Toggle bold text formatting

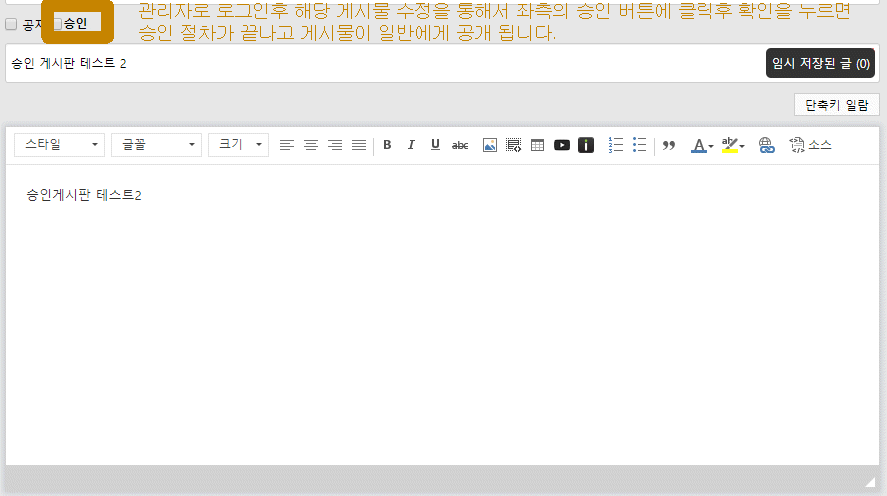click(387, 145)
